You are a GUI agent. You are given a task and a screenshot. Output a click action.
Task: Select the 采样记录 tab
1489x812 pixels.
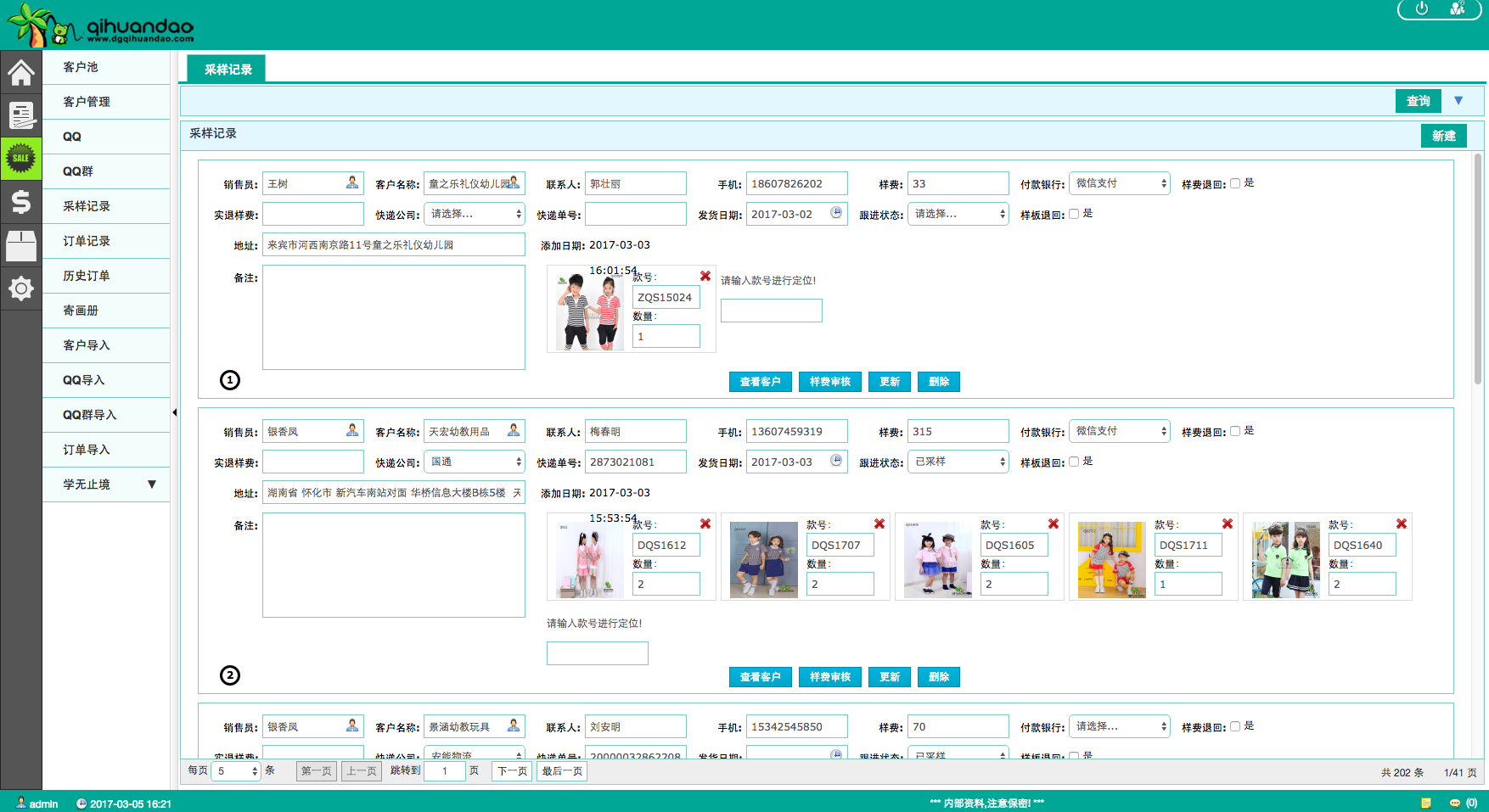(227, 70)
